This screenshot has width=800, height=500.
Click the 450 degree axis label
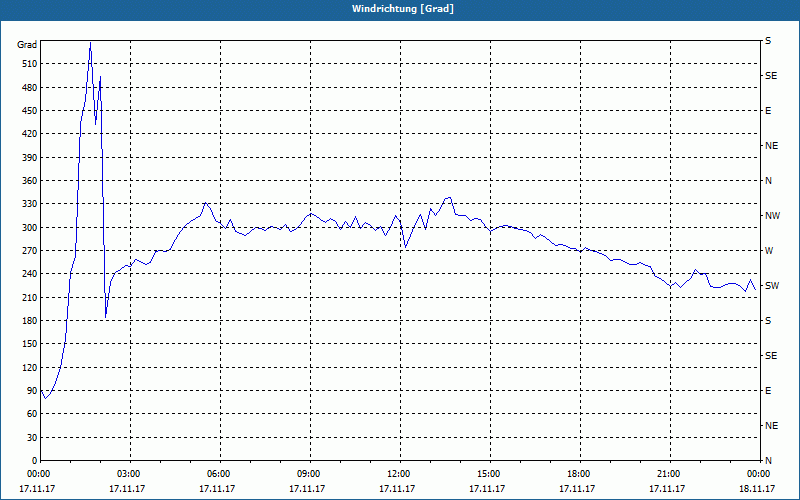(x=30, y=111)
